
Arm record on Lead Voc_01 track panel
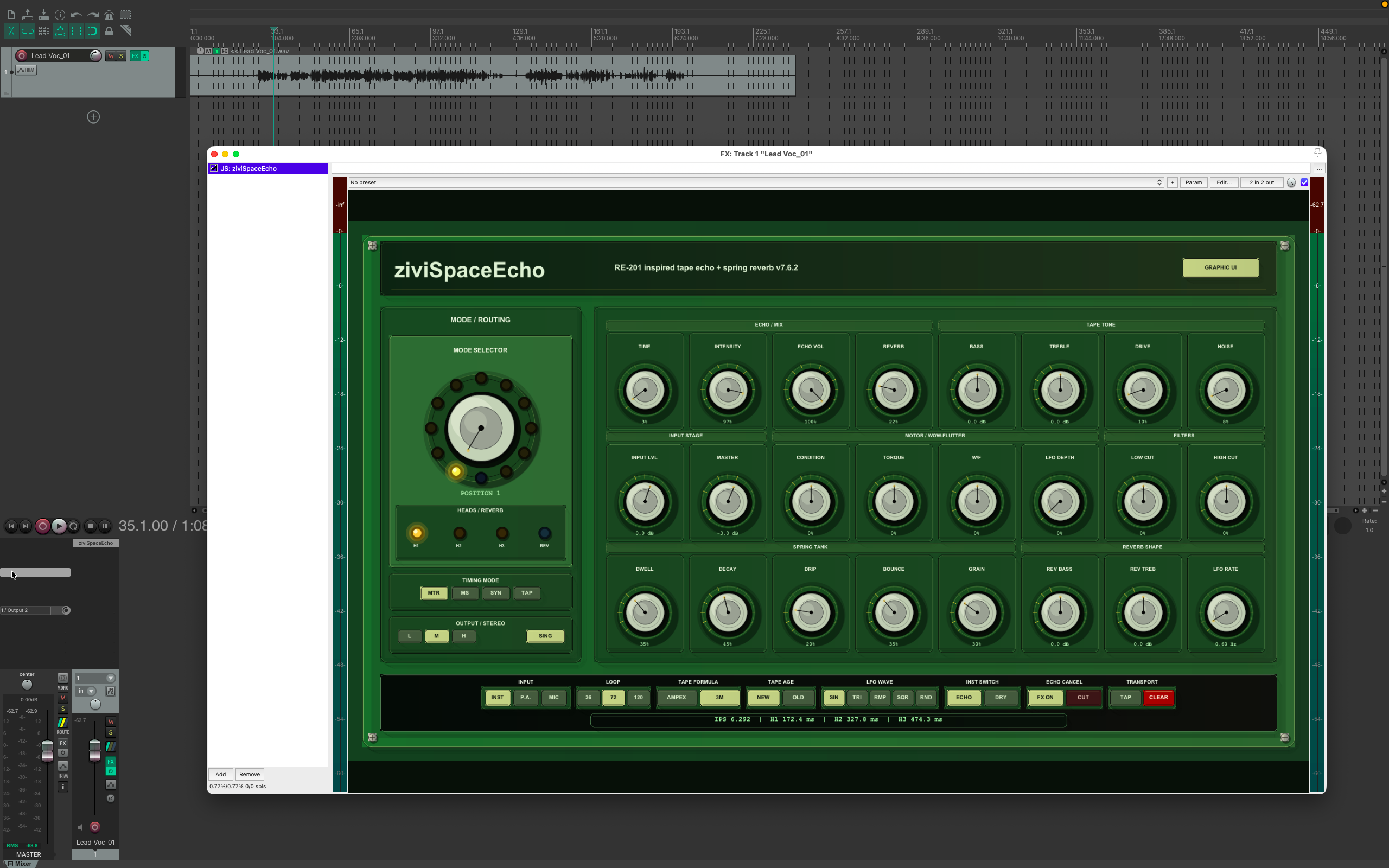point(22,56)
